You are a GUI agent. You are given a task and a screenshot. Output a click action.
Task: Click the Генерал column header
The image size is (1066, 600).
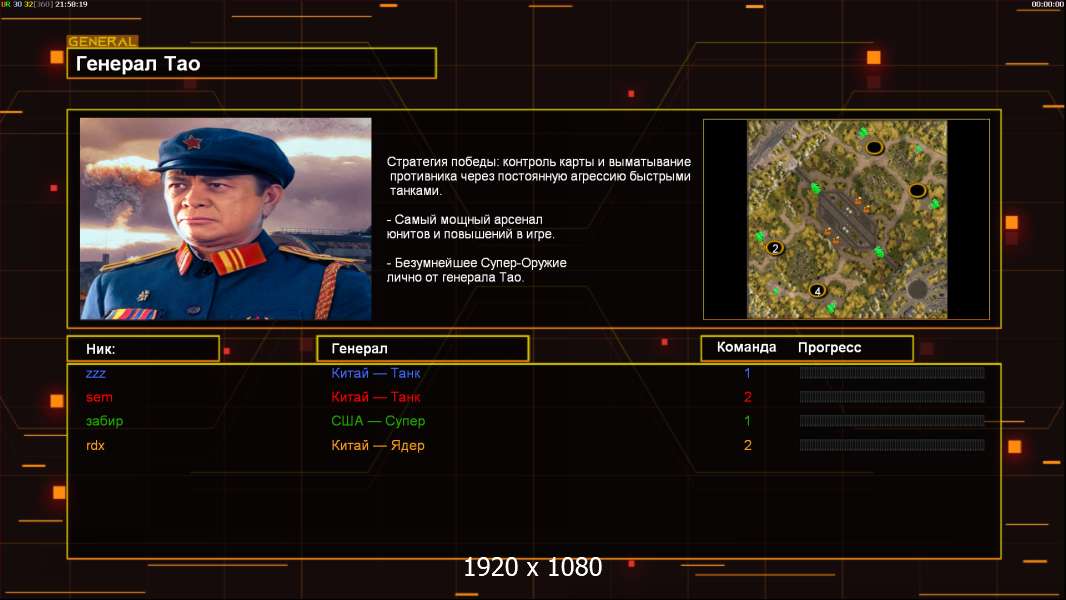423,349
